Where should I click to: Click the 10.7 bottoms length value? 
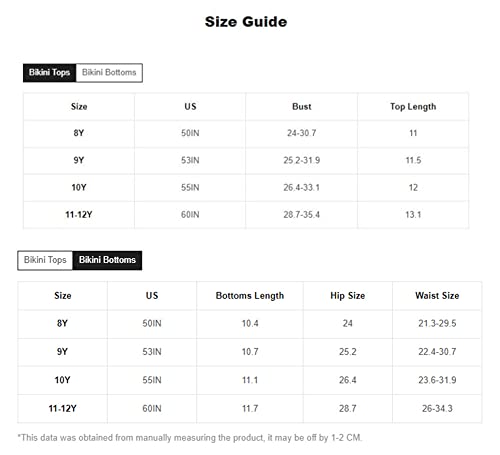(250, 352)
